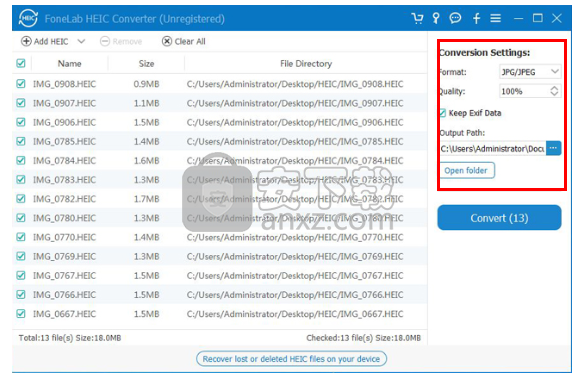Close the FoneLab HEIC Converter window
Image resolution: width=581 pixels, height=388 pixels.
point(557,18)
